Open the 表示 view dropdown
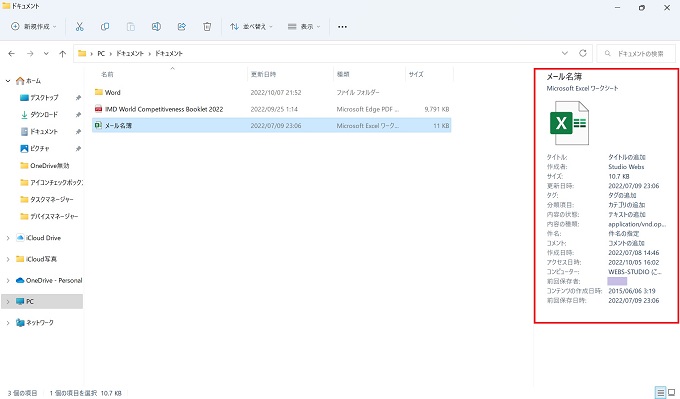Viewport: 680px width, 399px height. (x=304, y=26)
